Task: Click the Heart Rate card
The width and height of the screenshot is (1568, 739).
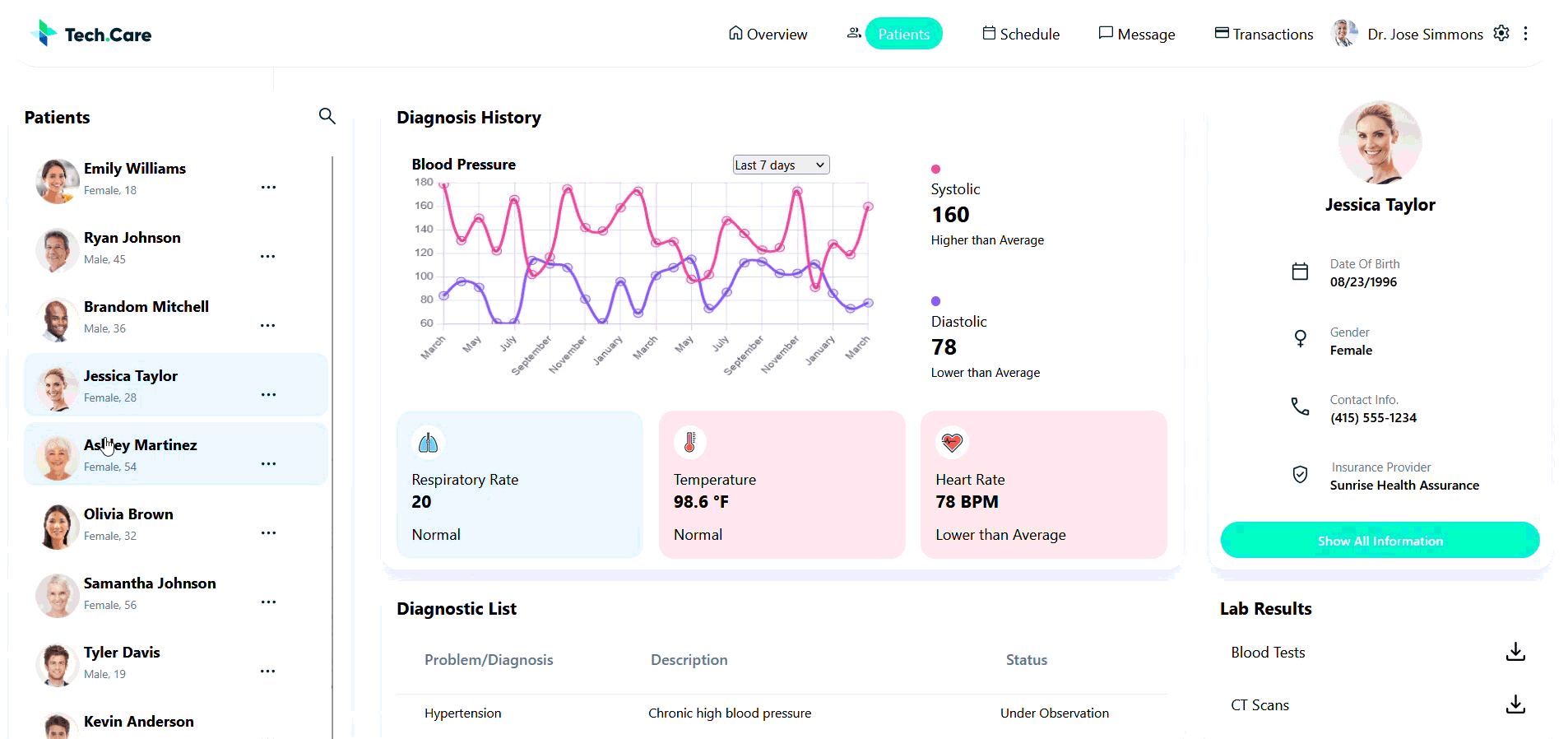Action: click(x=1043, y=485)
